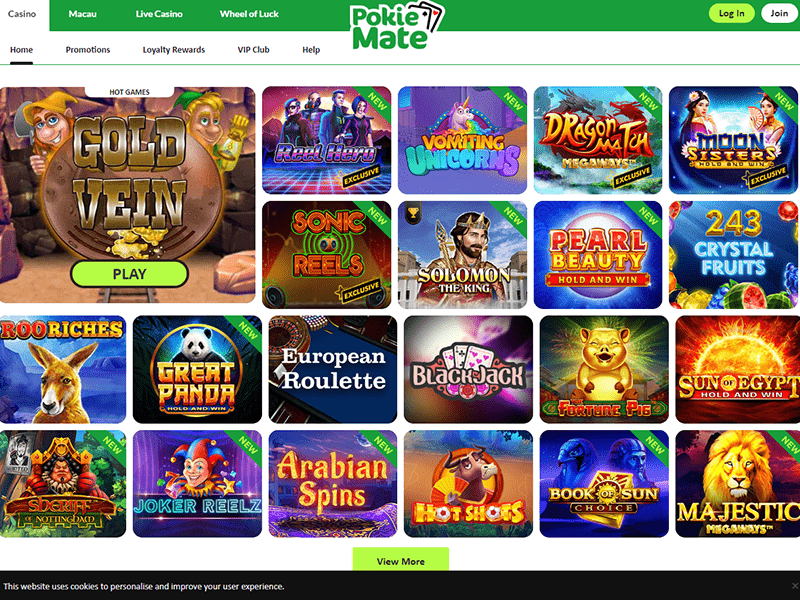Log in to your account
Viewport: 800px width, 600px height.
731,13
